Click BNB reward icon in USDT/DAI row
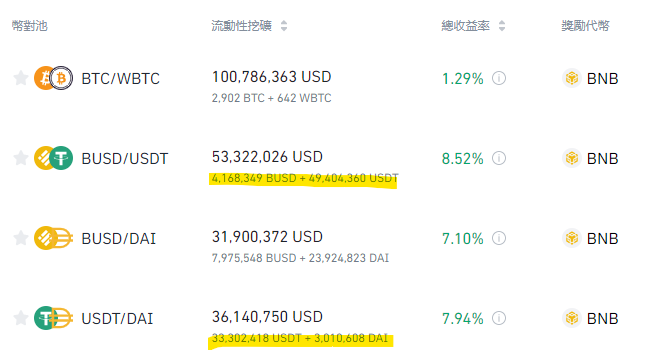The image size is (646, 360). point(572,318)
